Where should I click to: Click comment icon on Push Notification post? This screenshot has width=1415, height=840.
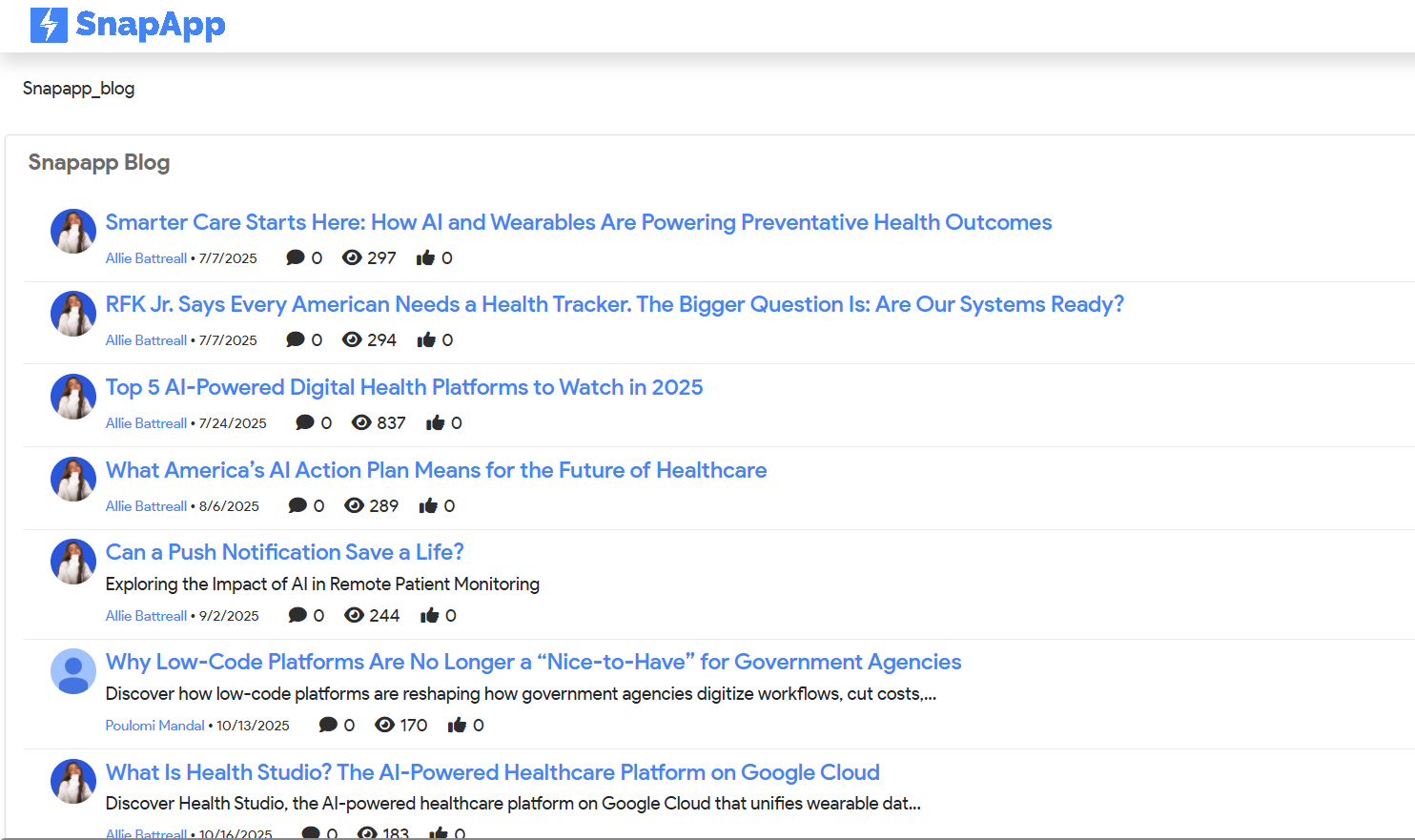coord(297,615)
